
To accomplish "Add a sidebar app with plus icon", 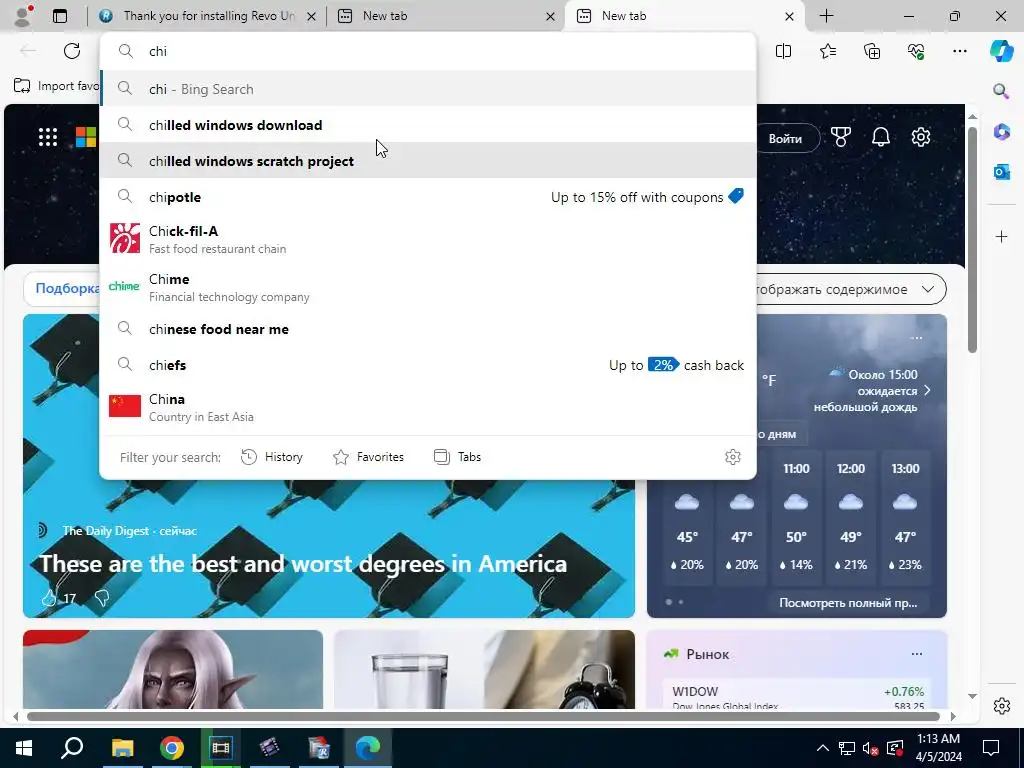I will (1001, 236).
